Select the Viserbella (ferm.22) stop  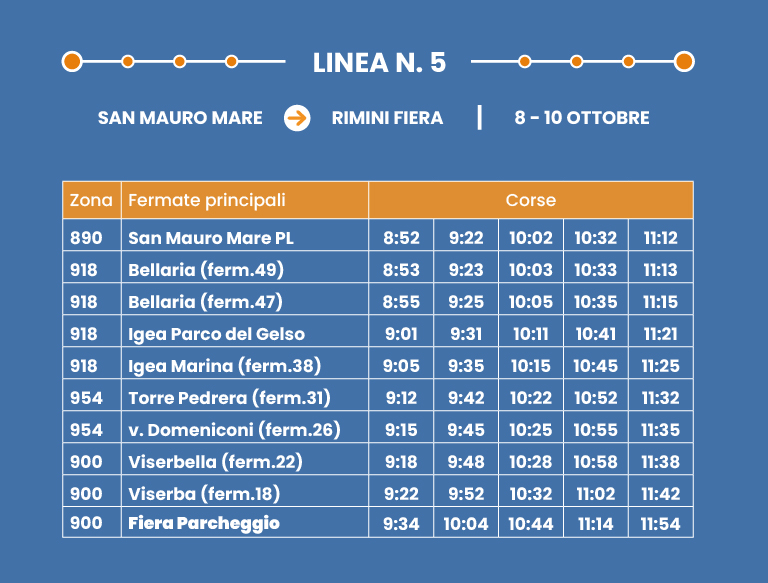(215, 462)
